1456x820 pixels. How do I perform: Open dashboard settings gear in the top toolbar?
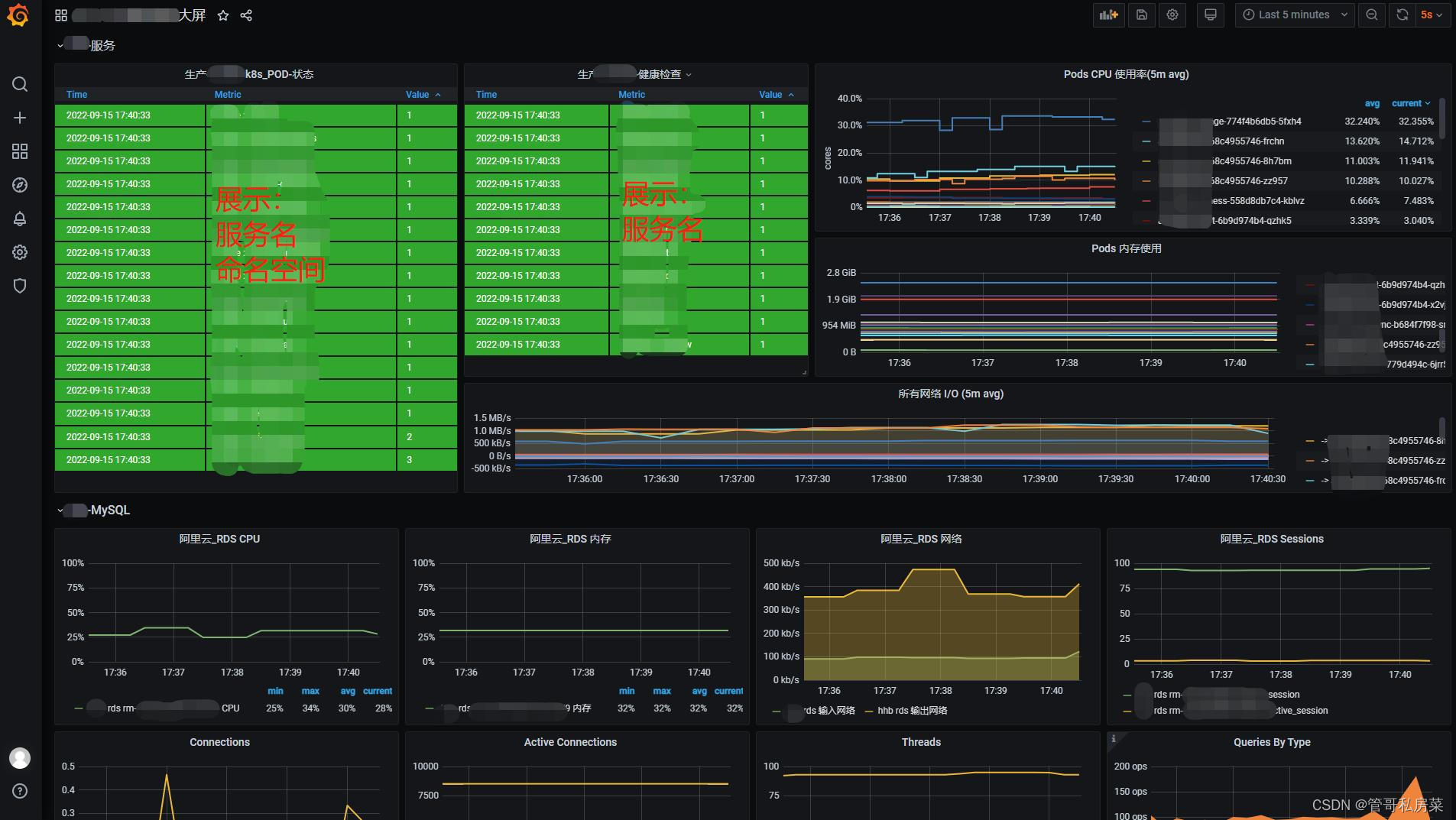click(x=1172, y=15)
